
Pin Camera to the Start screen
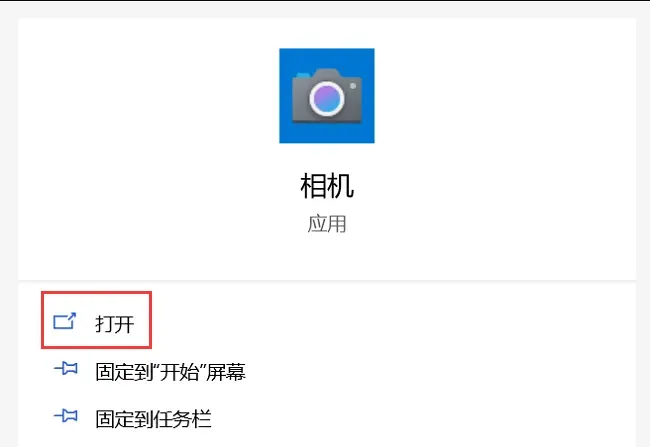point(150,372)
